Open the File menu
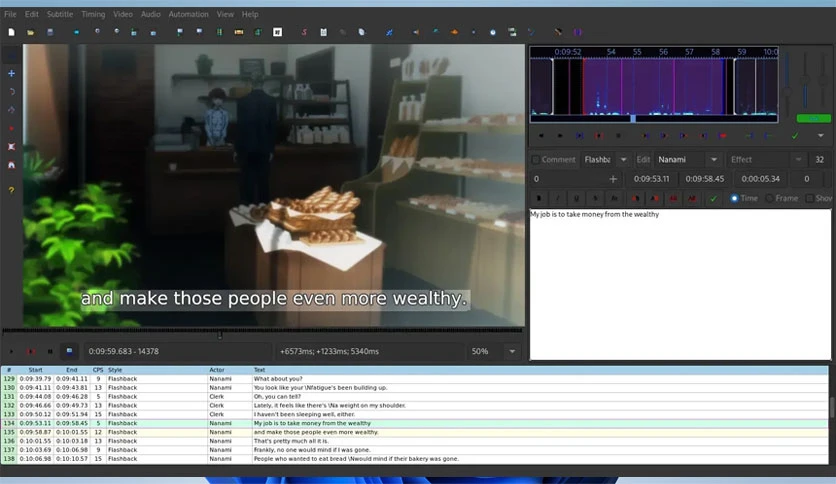The width and height of the screenshot is (836, 484). pyautogui.click(x=10, y=14)
